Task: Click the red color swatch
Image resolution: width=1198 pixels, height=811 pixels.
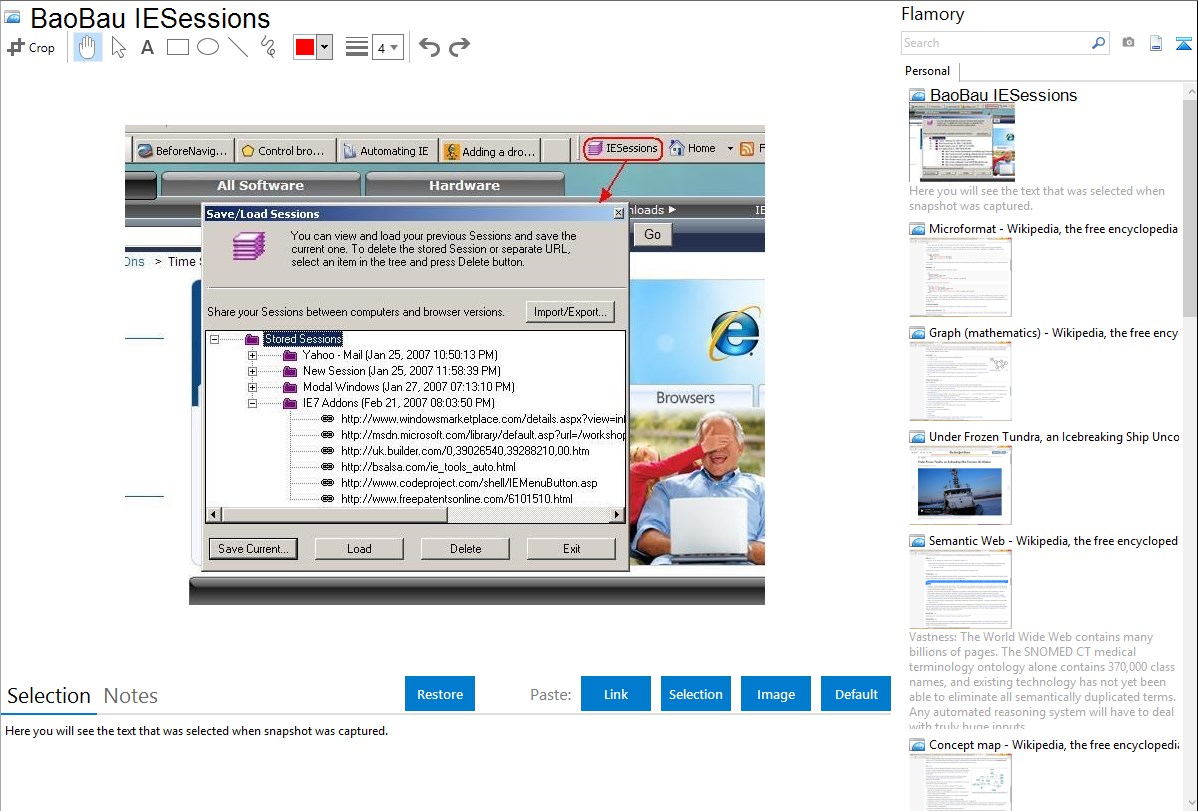Action: point(305,47)
